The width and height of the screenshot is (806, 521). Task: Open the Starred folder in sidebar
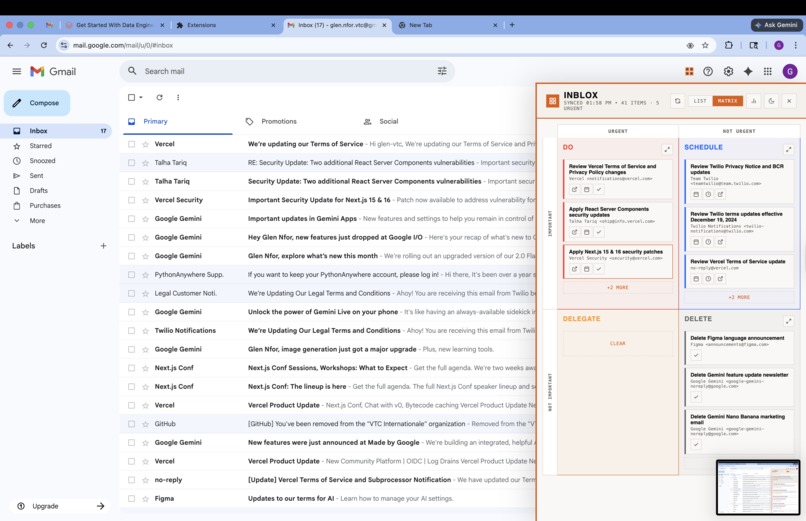[40, 146]
